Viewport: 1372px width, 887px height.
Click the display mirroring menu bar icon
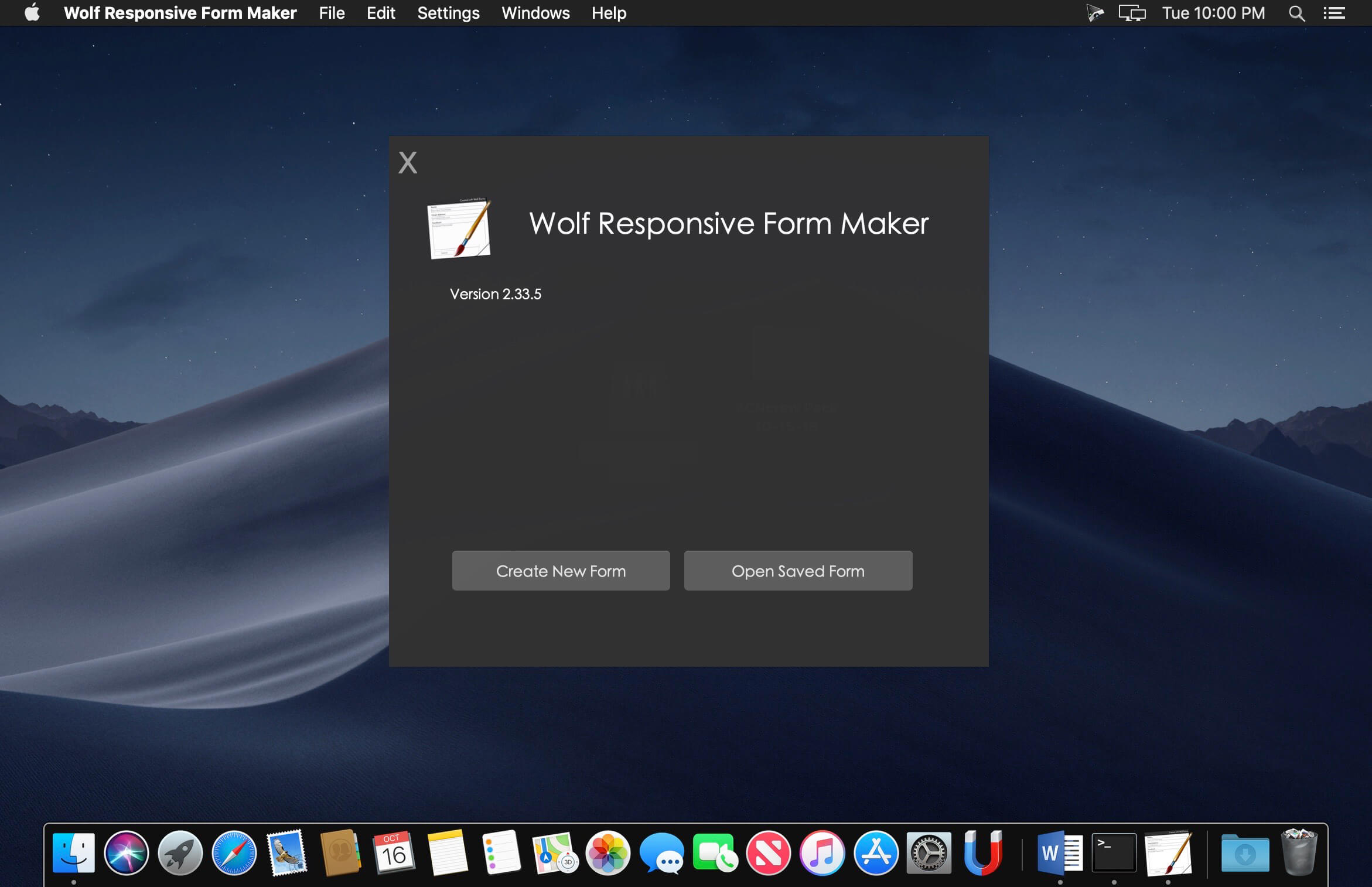point(1132,13)
